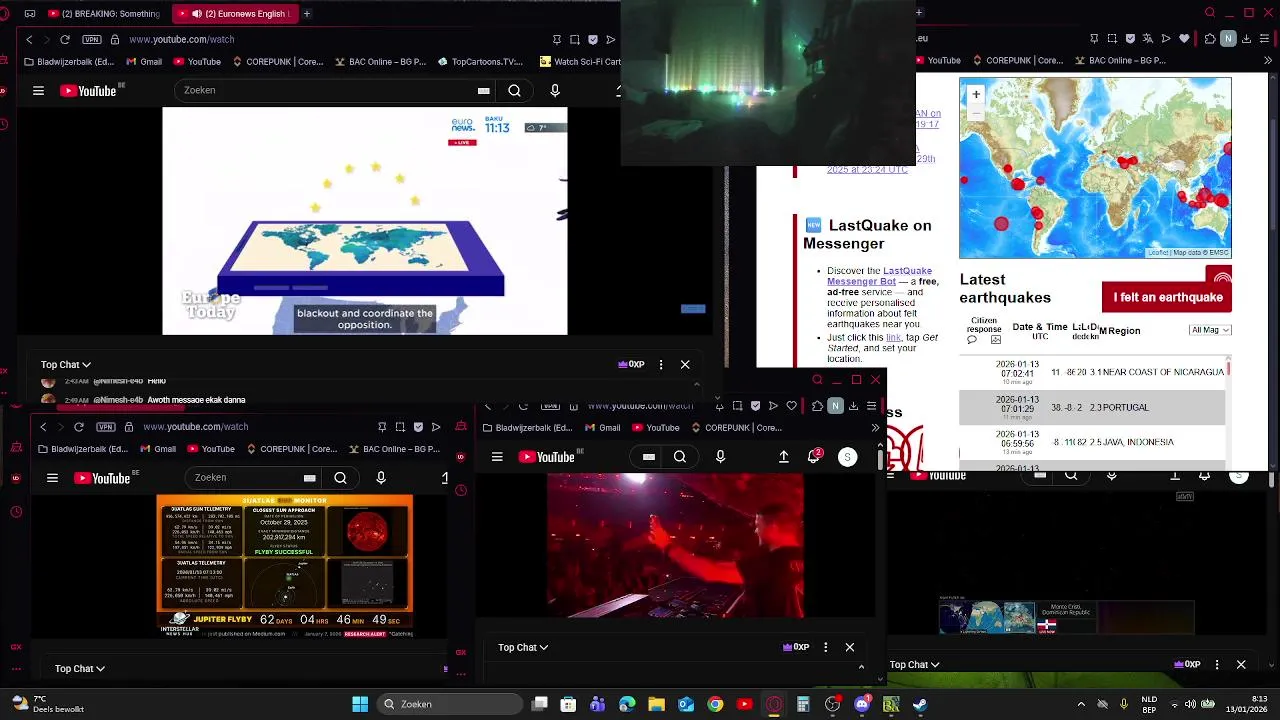The height and width of the screenshot is (720, 1280).
Task: Click the Create upload icon in concert window
Action: (x=784, y=457)
